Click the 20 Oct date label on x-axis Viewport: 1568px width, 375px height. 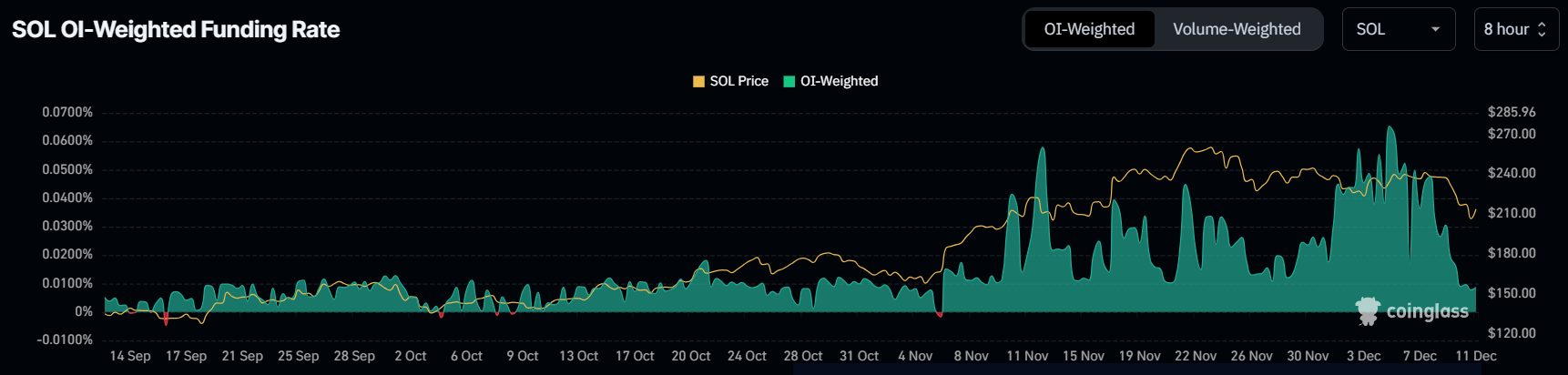(690, 356)
